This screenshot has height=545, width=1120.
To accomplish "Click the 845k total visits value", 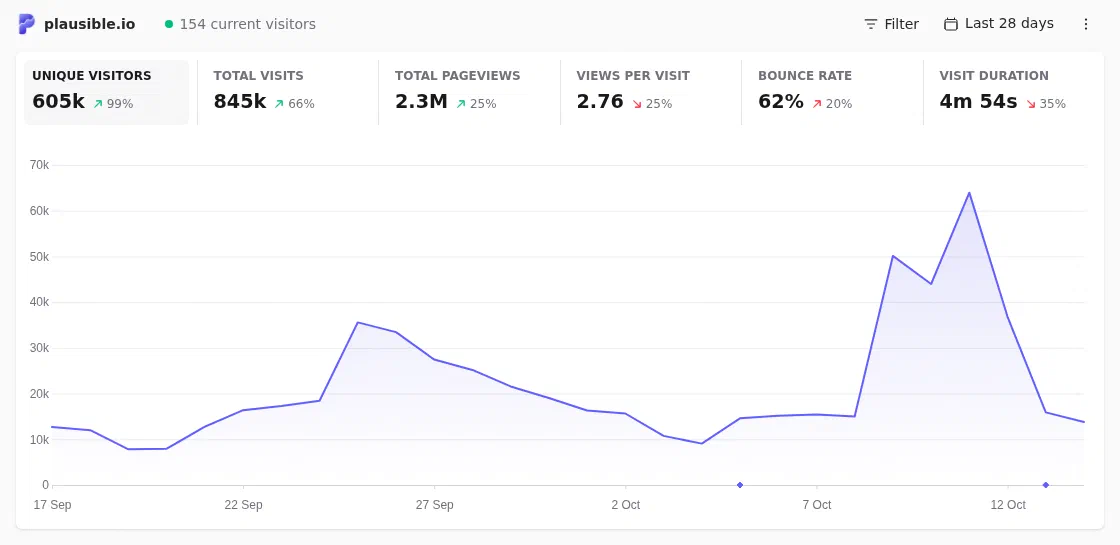I will point(240,102).
